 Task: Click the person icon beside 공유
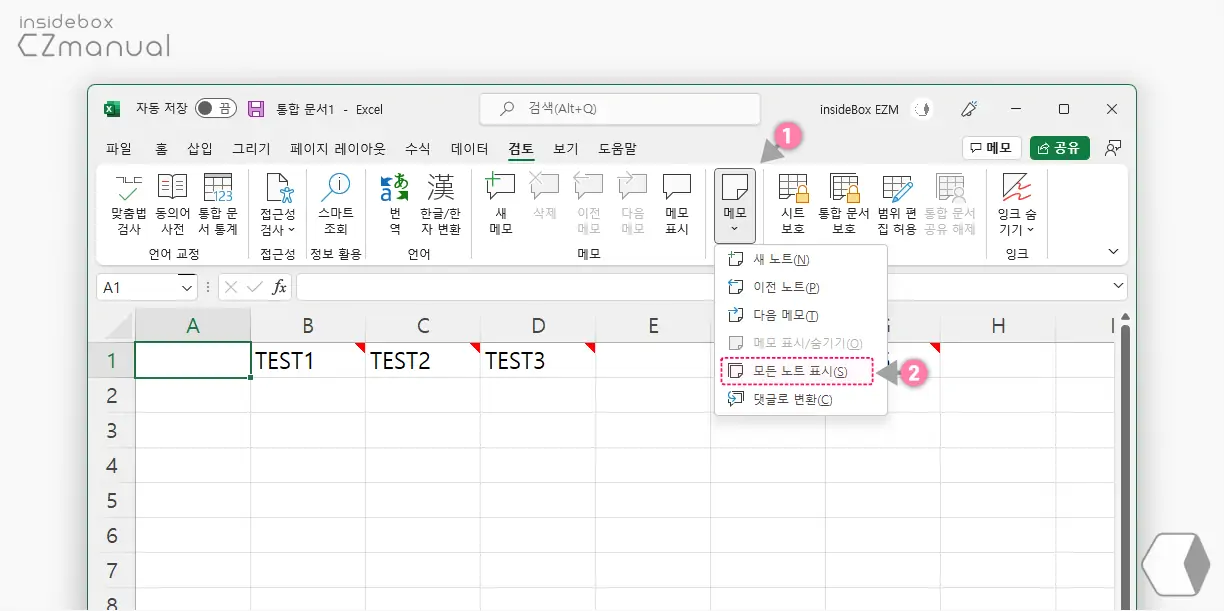[x=1112, y=148]
